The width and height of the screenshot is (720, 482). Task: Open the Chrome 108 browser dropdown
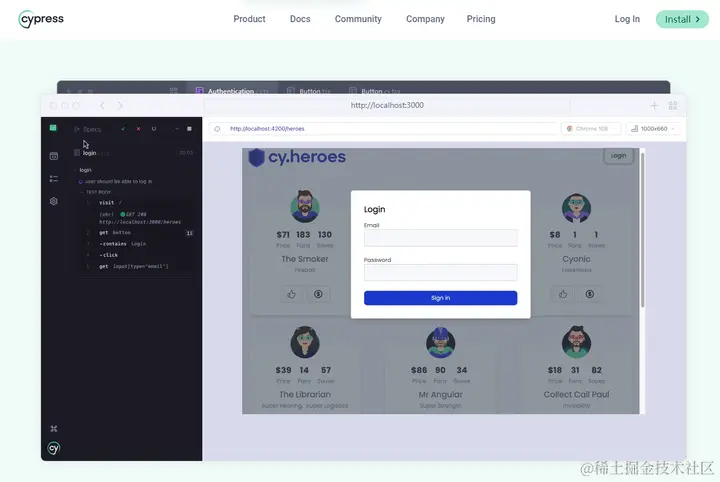pos(591,129)
